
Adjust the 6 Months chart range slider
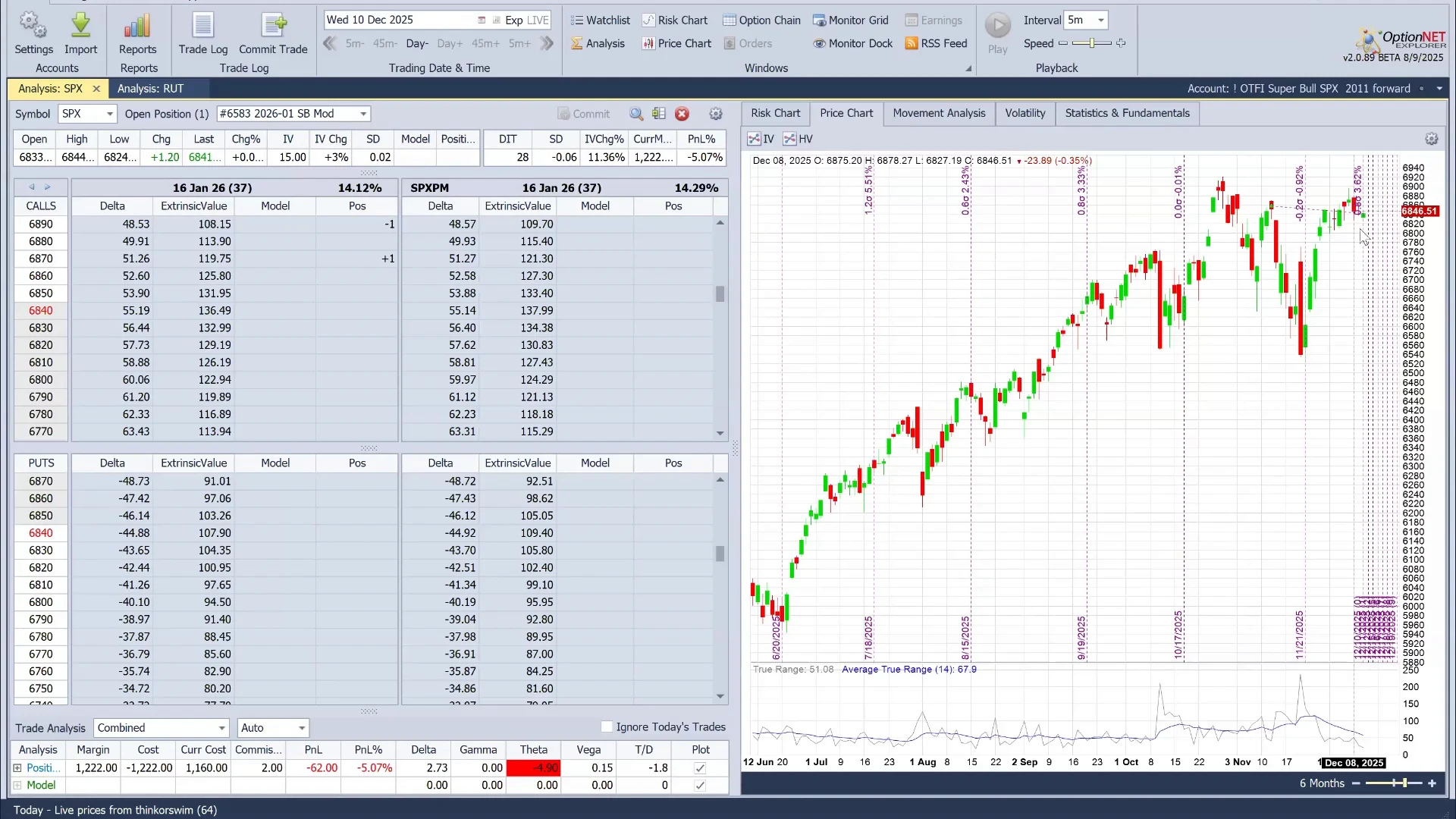tap(1394, 783)
